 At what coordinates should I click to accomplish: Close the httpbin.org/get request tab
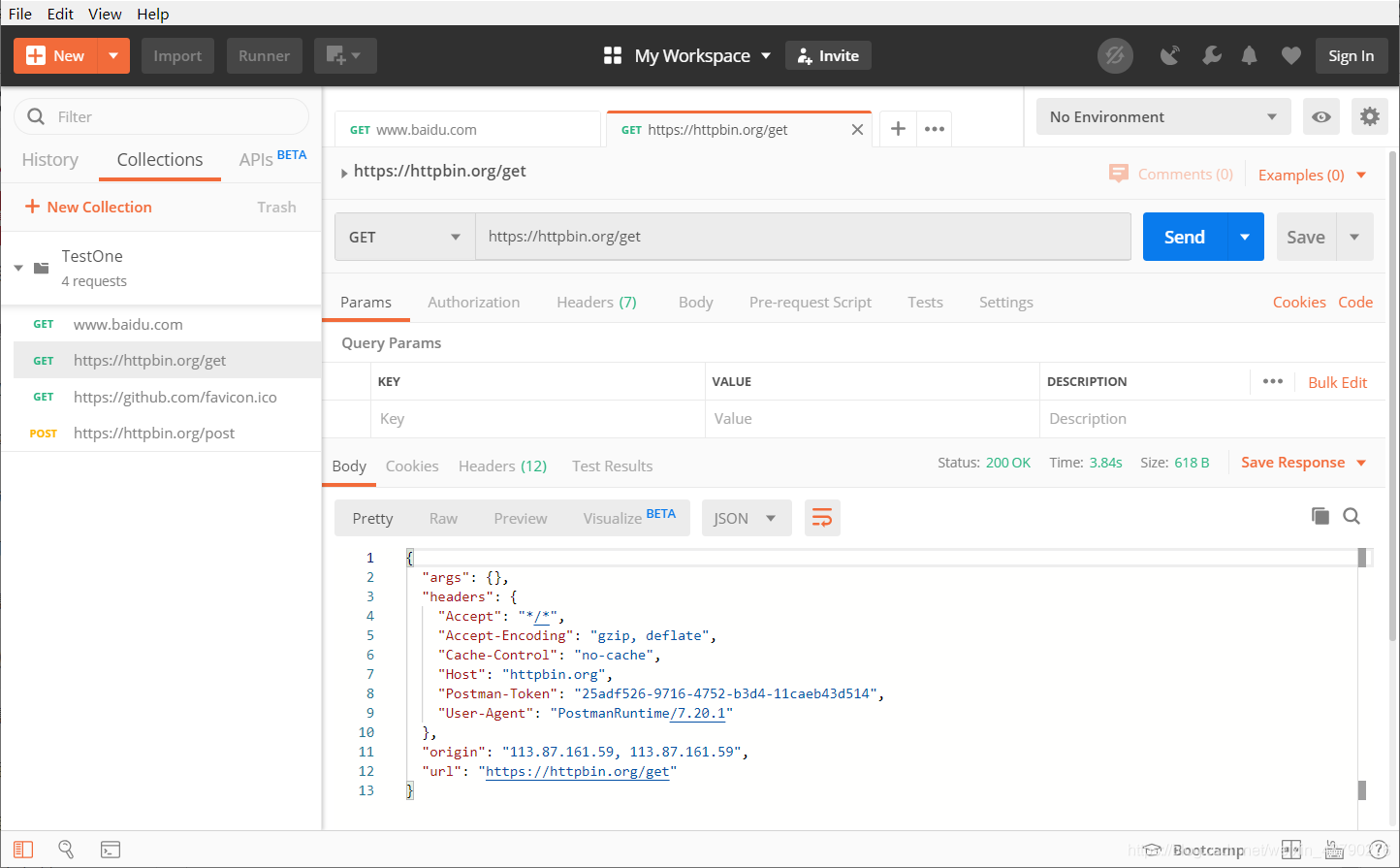pyautogui.click(x=857, y=130)
